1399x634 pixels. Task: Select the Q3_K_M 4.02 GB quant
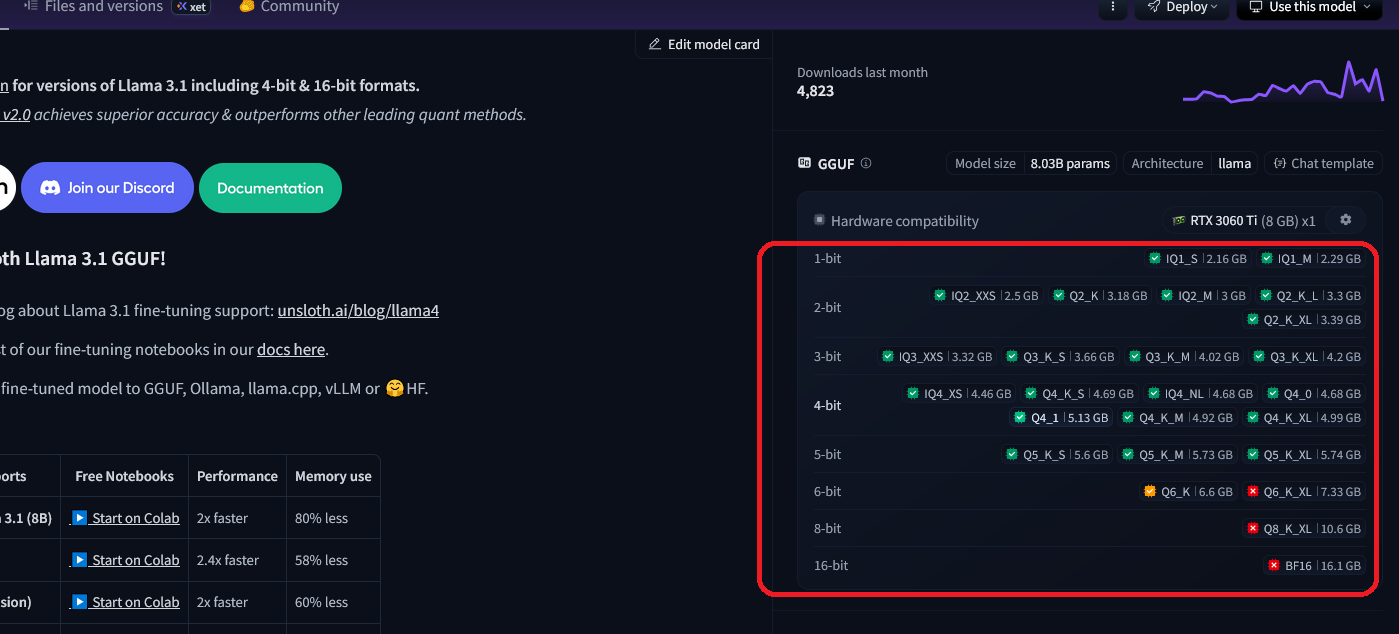tap(1184, 356)
